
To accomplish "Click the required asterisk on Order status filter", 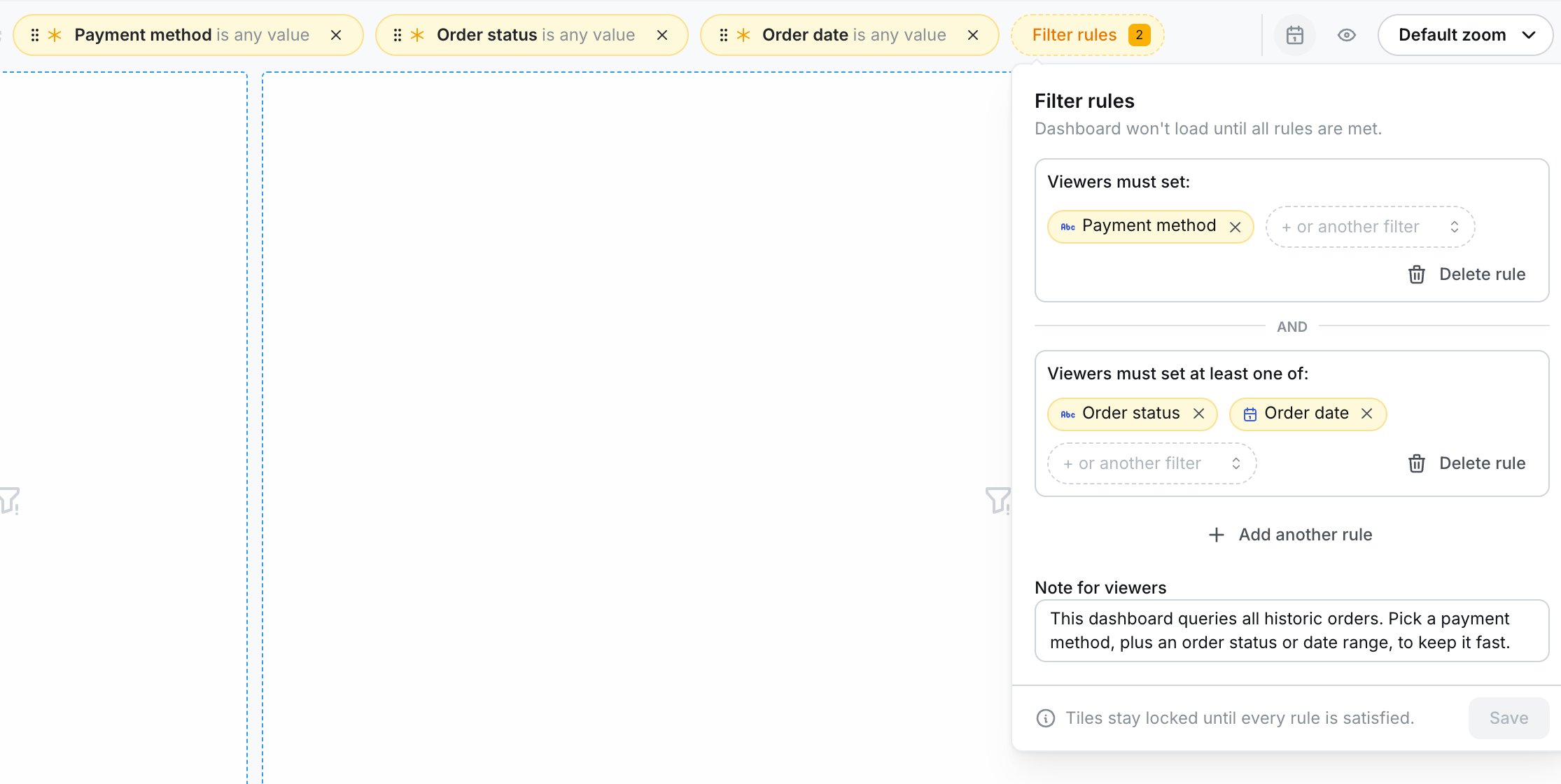I will pos(417,35).
